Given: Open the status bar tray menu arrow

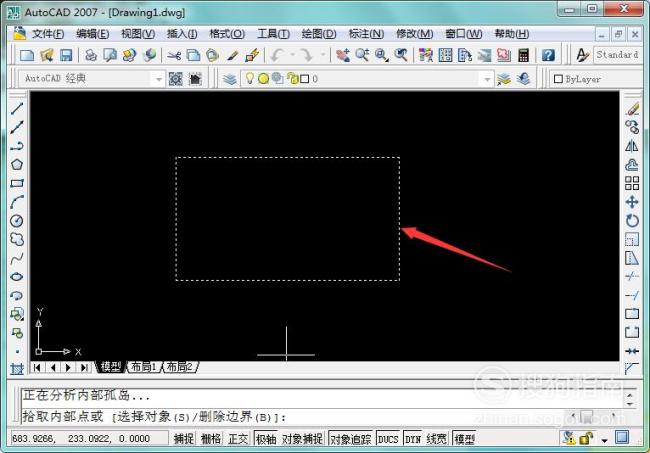Looking at the screenshot, I should (x=604, y=440).
